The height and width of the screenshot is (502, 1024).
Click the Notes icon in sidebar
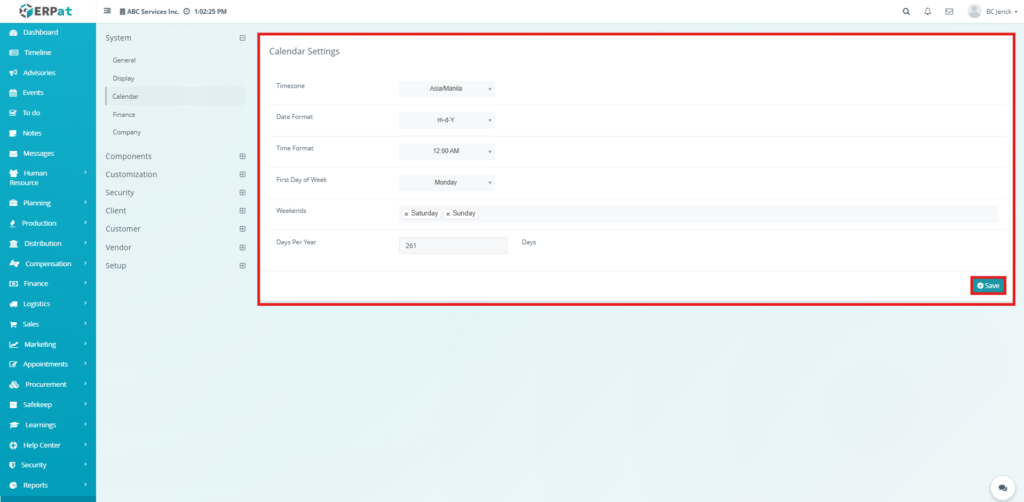[13, 133]
